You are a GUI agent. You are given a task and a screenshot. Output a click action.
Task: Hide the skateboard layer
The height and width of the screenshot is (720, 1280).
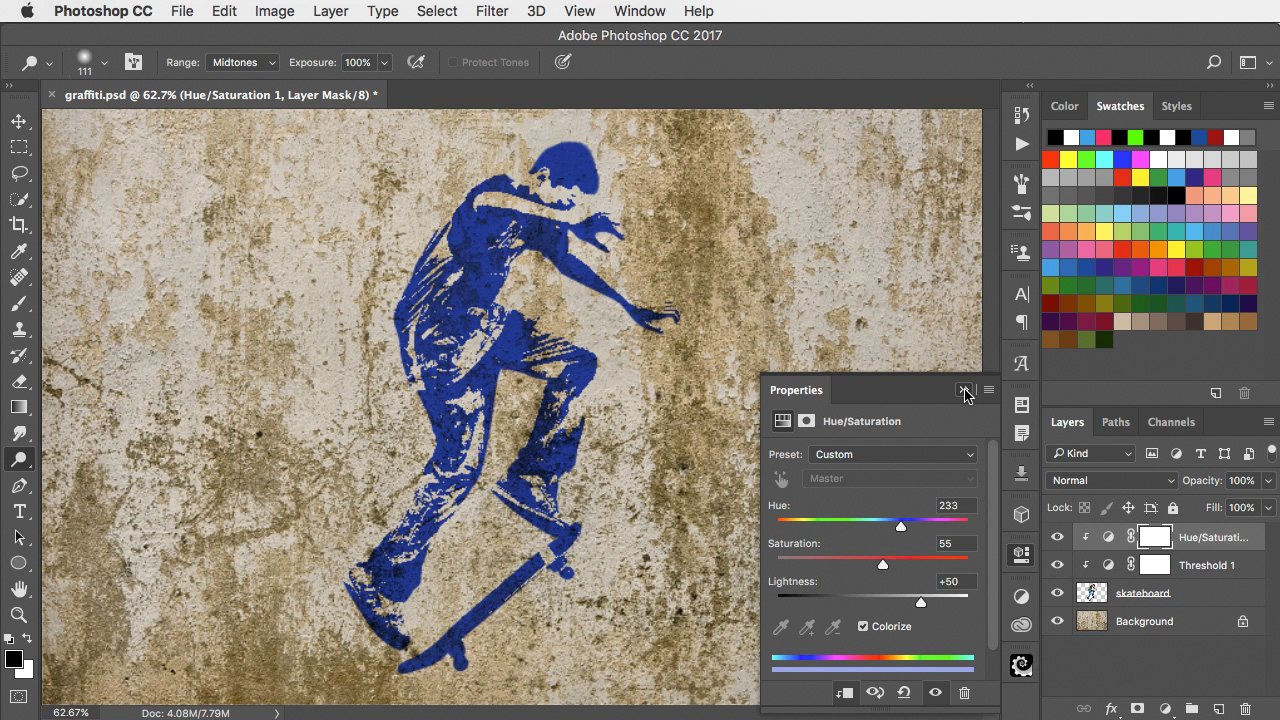coord(1057,593)
